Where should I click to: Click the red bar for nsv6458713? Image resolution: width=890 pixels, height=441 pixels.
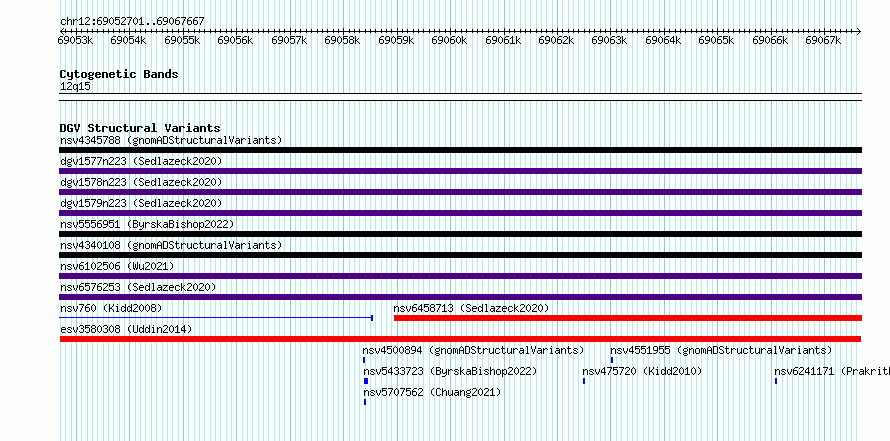628,318
